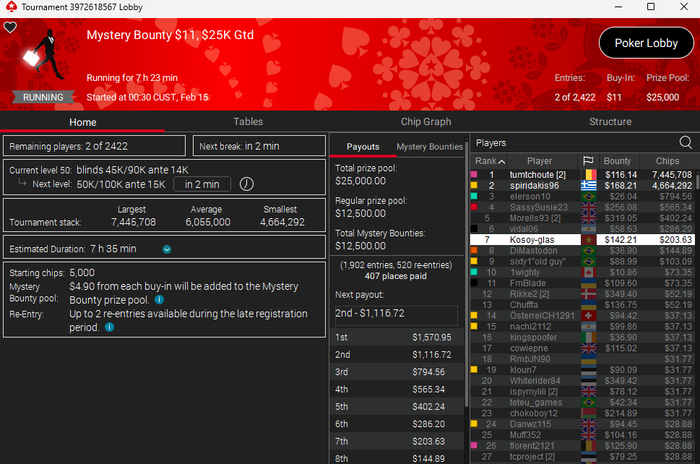Click Belgium flag beside florent2121
The height and width of the screenshot is (464, 700).
[x=589, y=446]
